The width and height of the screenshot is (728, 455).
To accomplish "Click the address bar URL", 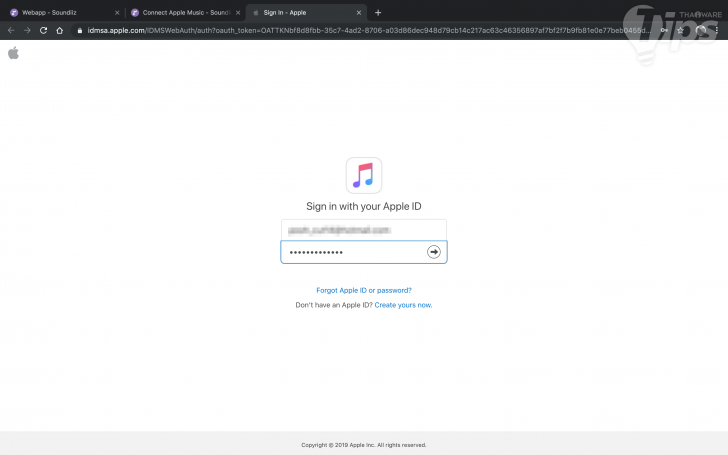I will tap(369, 31).
